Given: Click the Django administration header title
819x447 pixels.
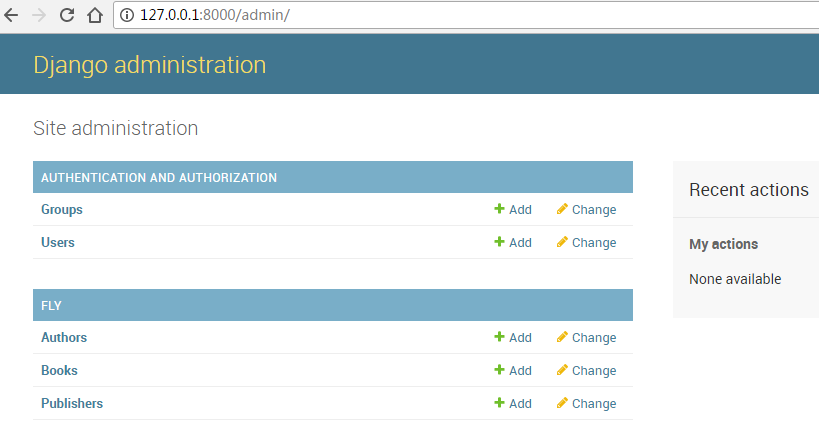Looking at the screenshot, I should tap(150, 65).
